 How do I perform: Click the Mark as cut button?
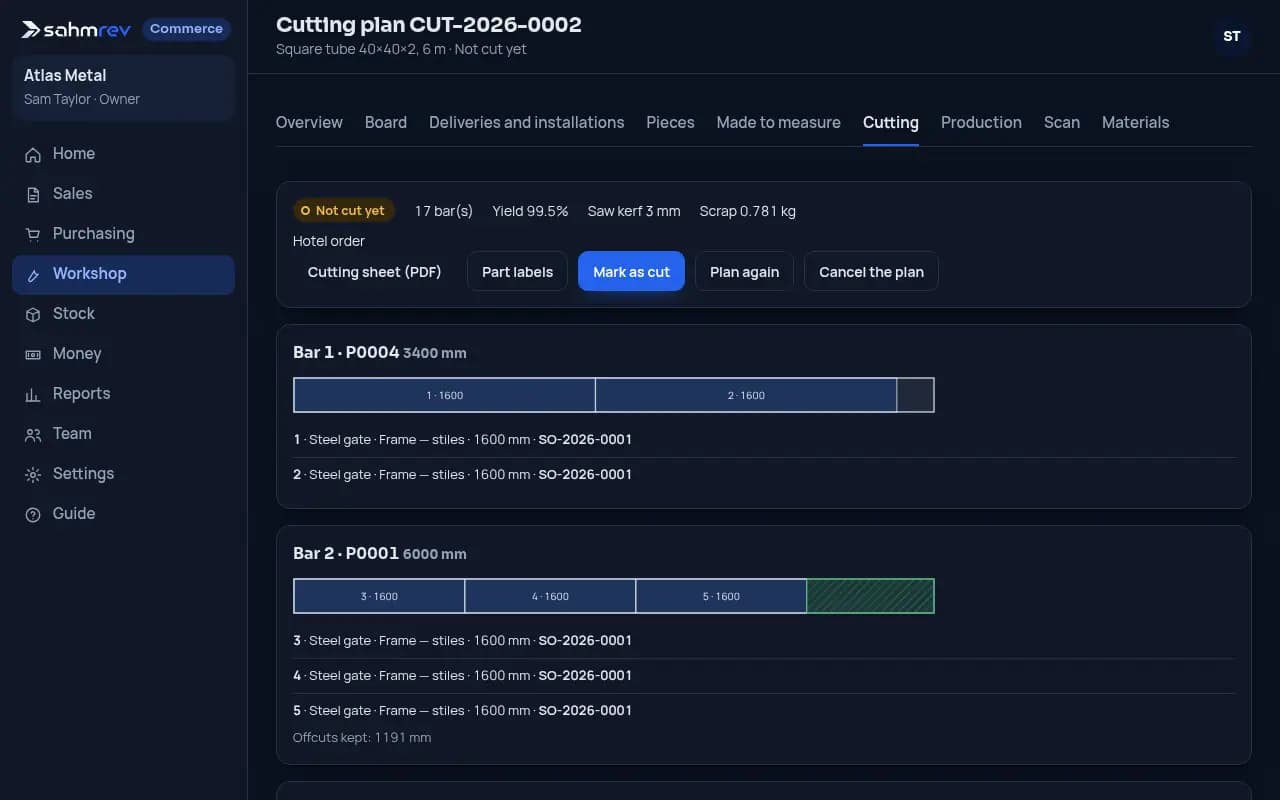tap(631, 272)
